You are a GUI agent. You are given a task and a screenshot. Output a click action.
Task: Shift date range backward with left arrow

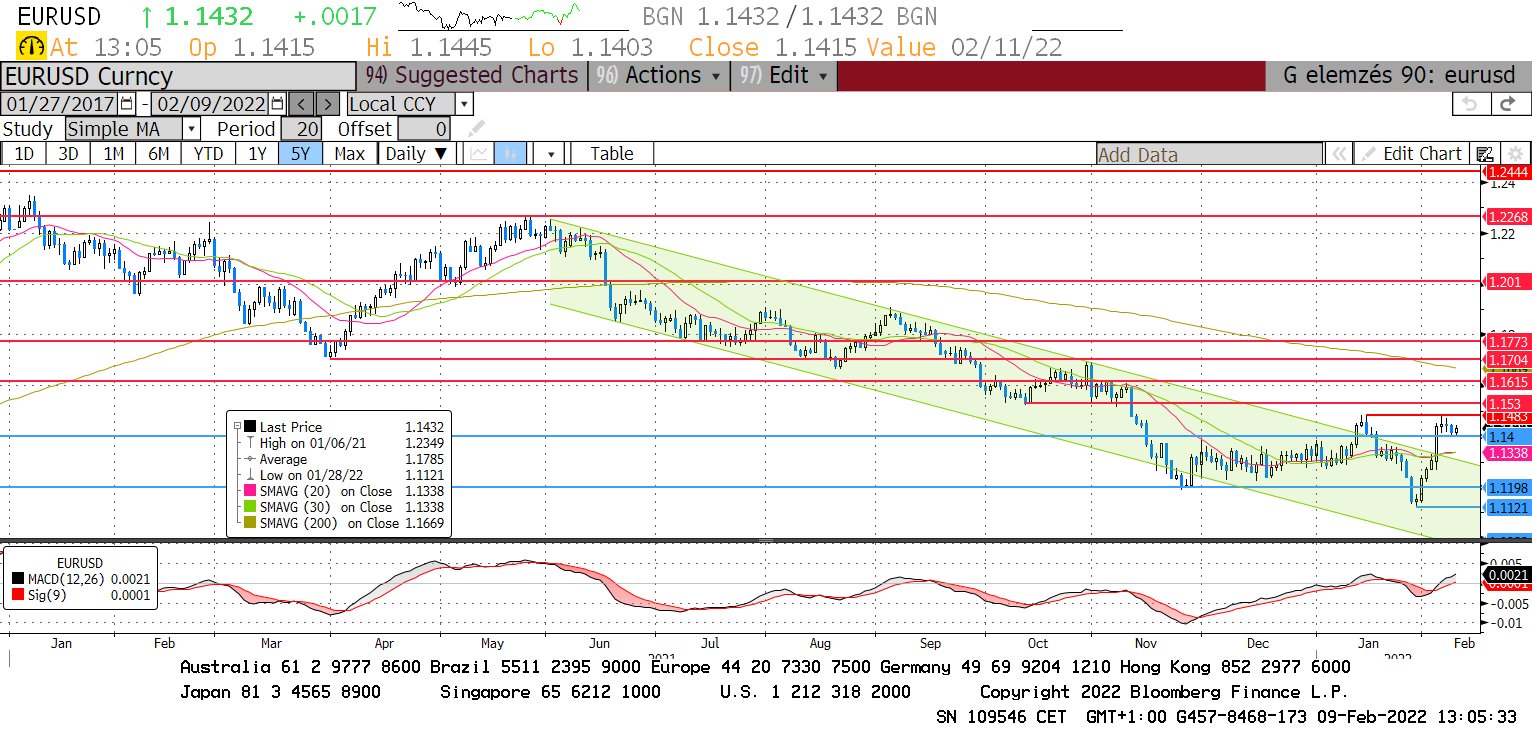click(301, 104)
